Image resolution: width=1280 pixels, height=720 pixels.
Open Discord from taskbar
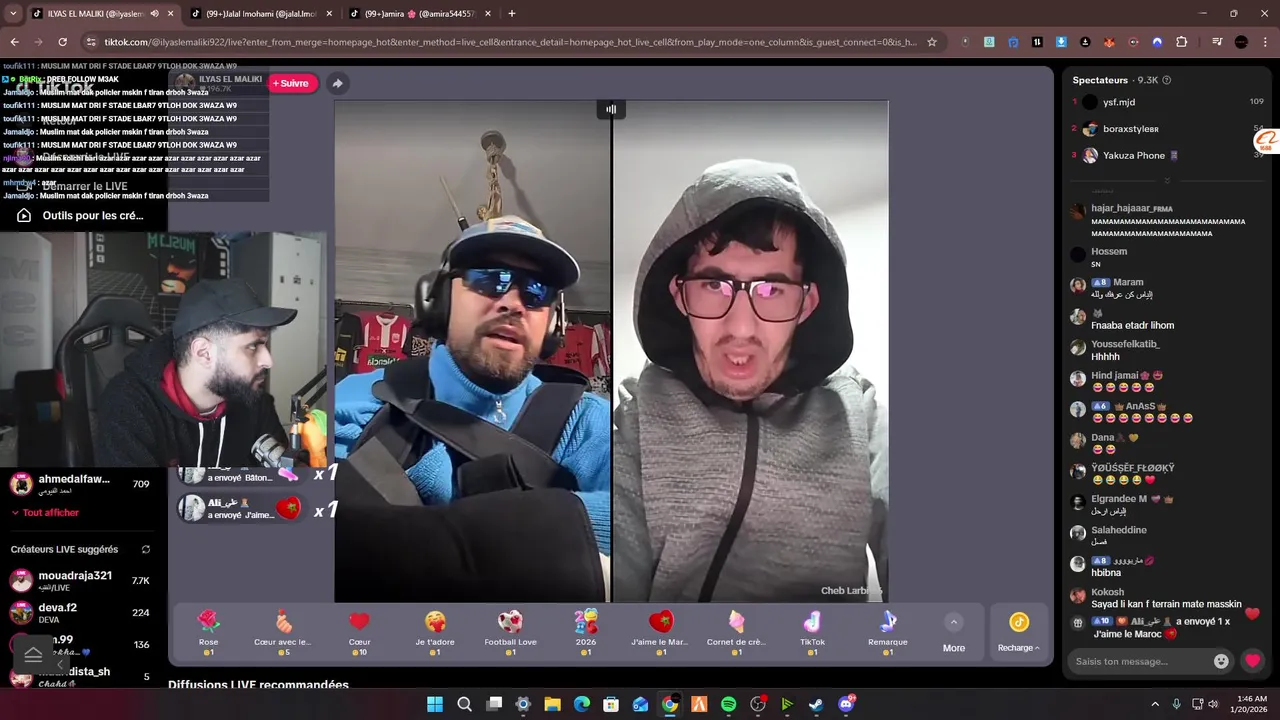coord(846,704)
